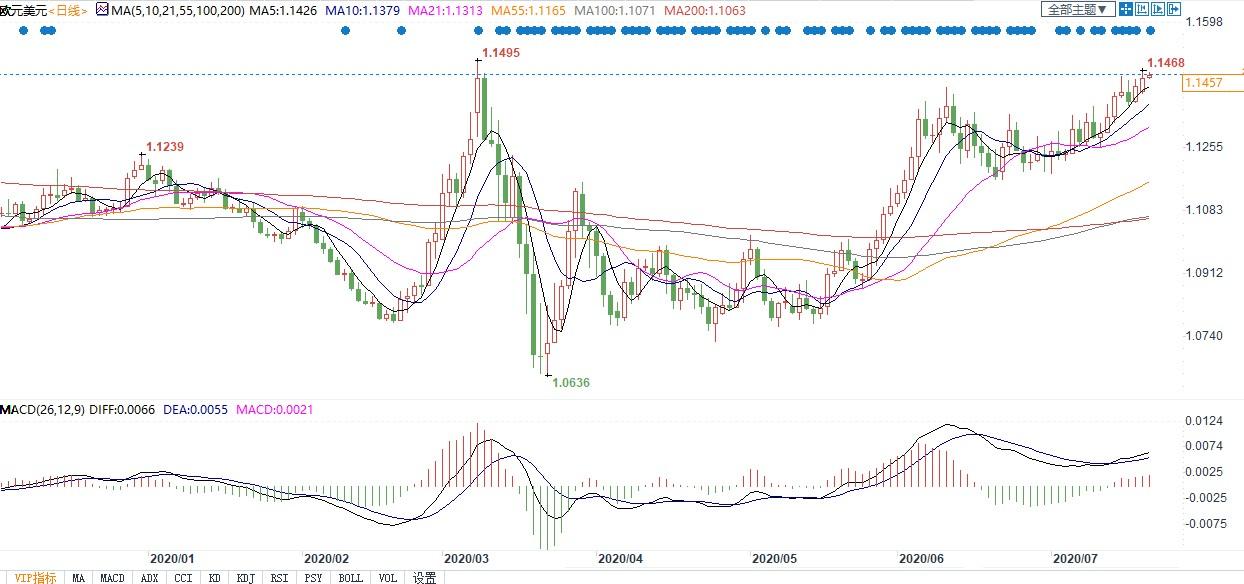The image size is (1244, 584).
Task: Click the 1.1457 current price tag
Action: coord(1203,83)
